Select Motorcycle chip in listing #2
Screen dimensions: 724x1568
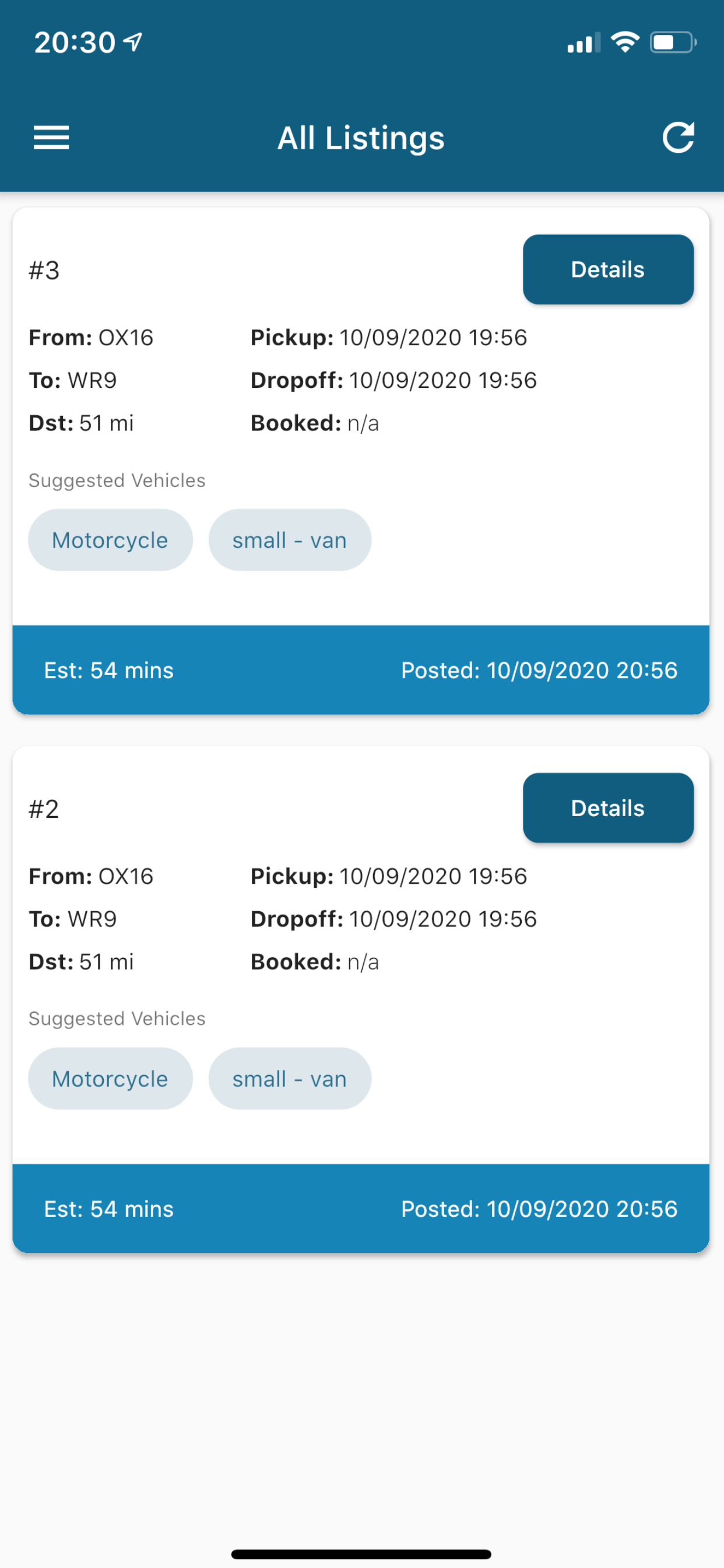110,1079
